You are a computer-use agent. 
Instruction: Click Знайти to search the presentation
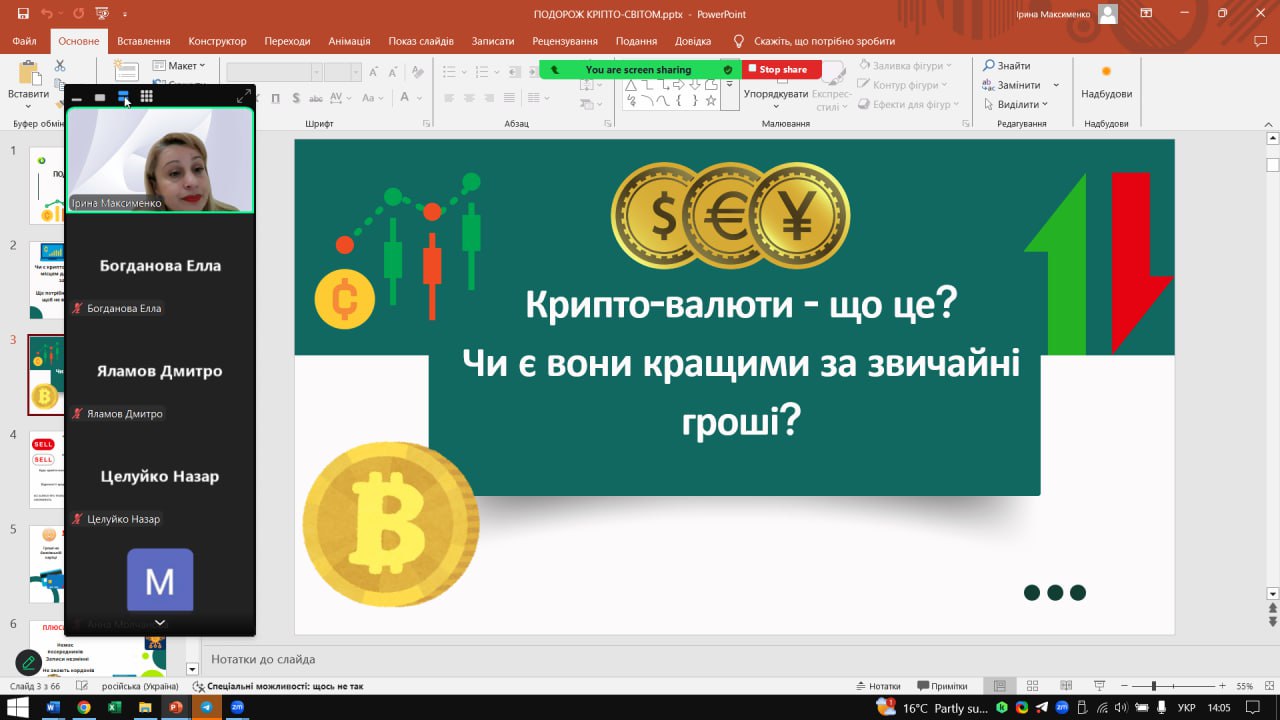[1007, 66]
